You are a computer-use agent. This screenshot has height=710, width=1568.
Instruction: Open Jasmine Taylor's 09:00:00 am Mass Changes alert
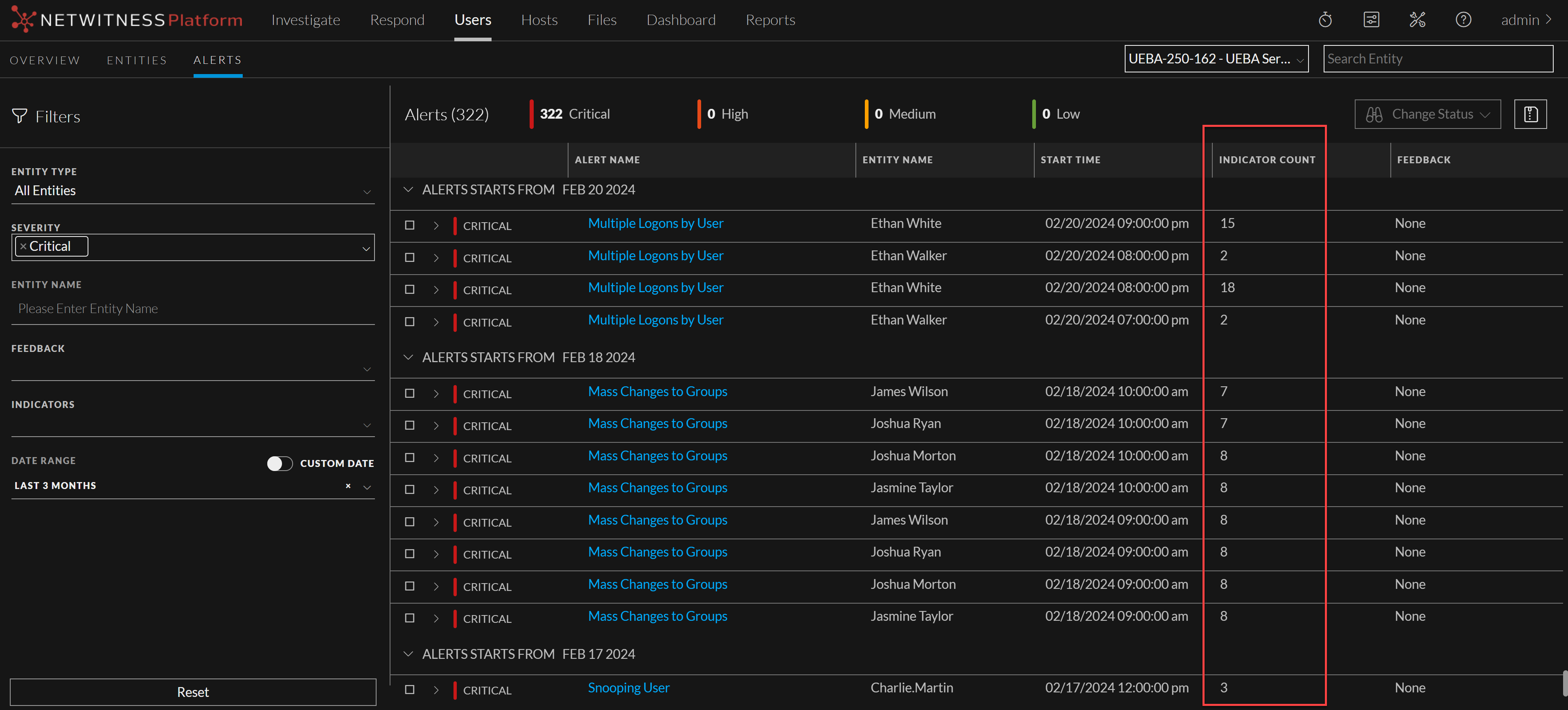pyautogui.click(x=657, y=616)
